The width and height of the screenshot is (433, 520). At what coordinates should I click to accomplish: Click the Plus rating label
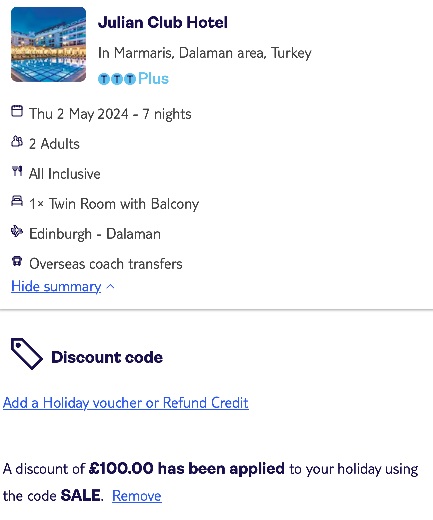153,79
